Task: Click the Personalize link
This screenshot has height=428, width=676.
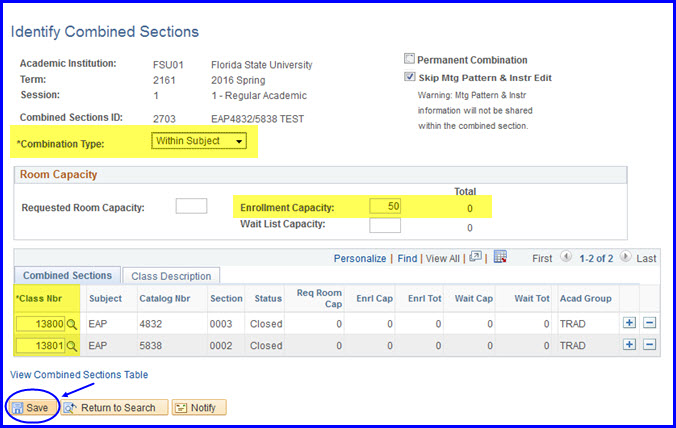Action: pos(360,259)
